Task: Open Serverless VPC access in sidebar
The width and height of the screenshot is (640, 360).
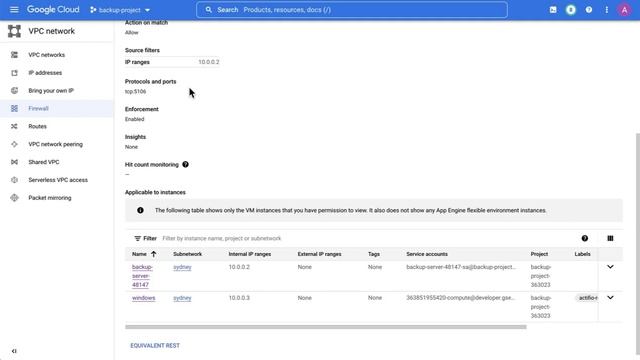Action: coord(58,180)
